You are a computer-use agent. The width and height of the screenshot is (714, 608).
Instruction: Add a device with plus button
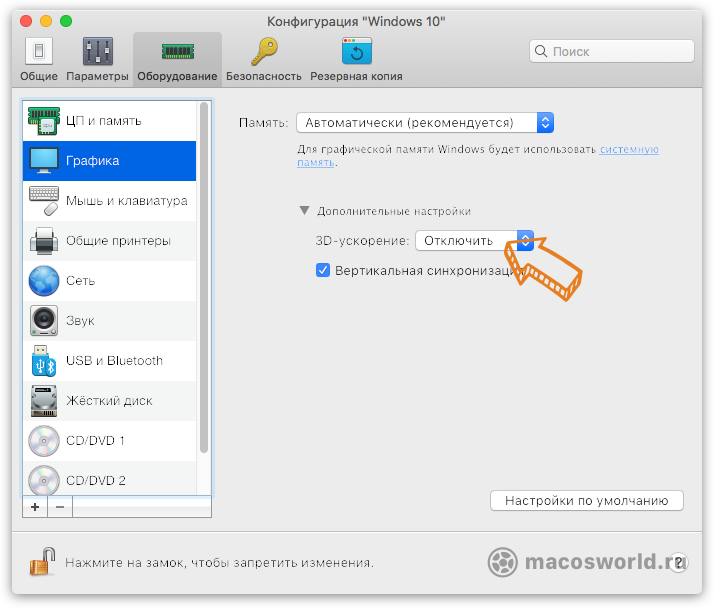click(x=35, y=507)
